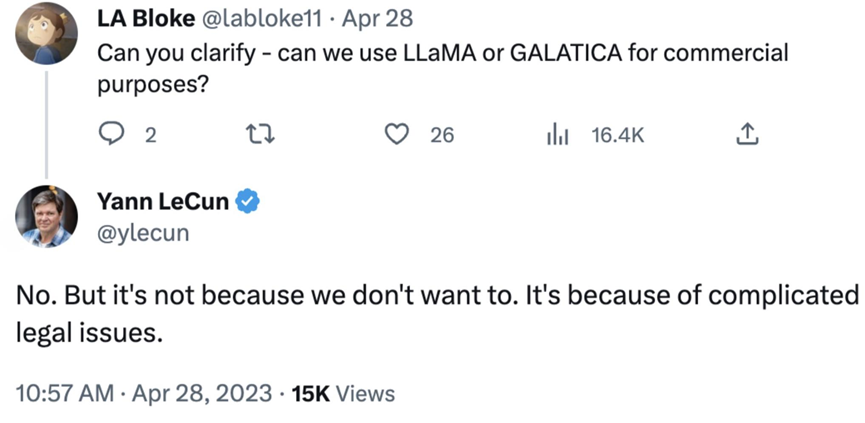This screenshot has height=423, width=865.
Task: Open the 15K Views link
Action: click(x=343, y=394)
